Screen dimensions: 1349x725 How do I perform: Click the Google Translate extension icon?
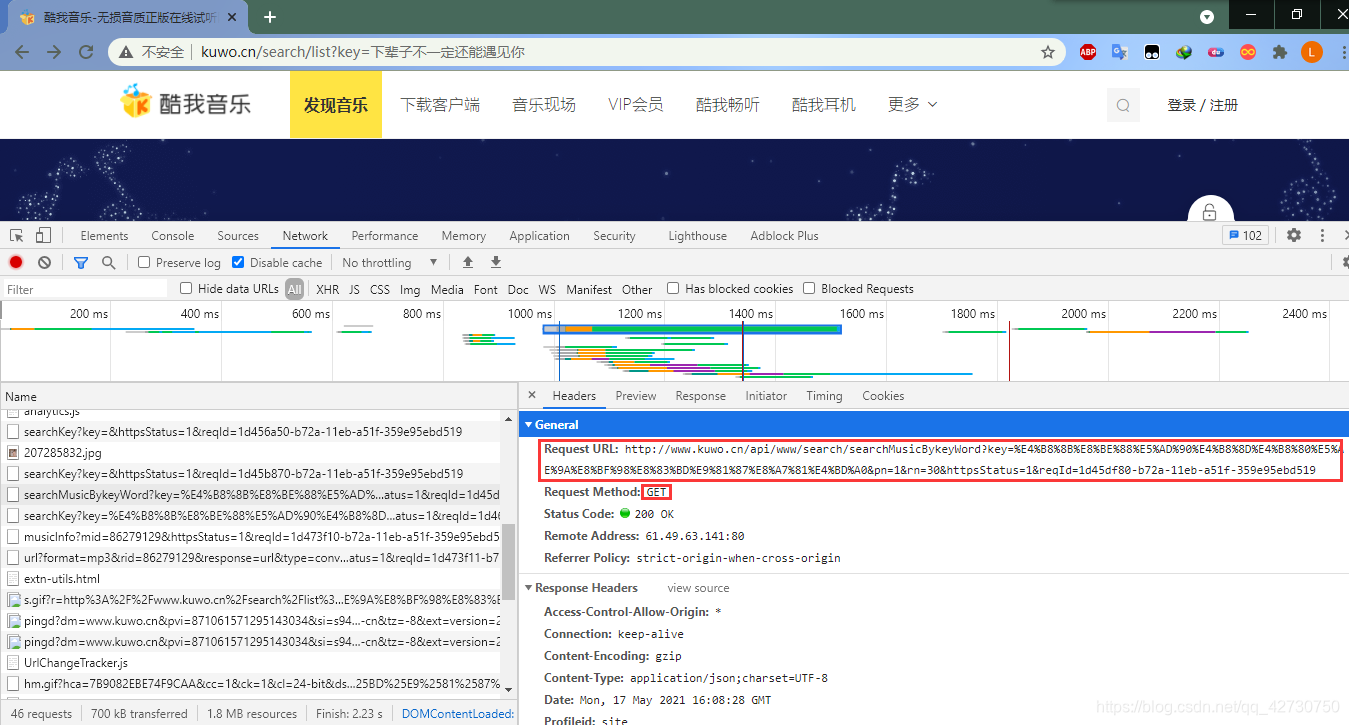[1120, 52]
